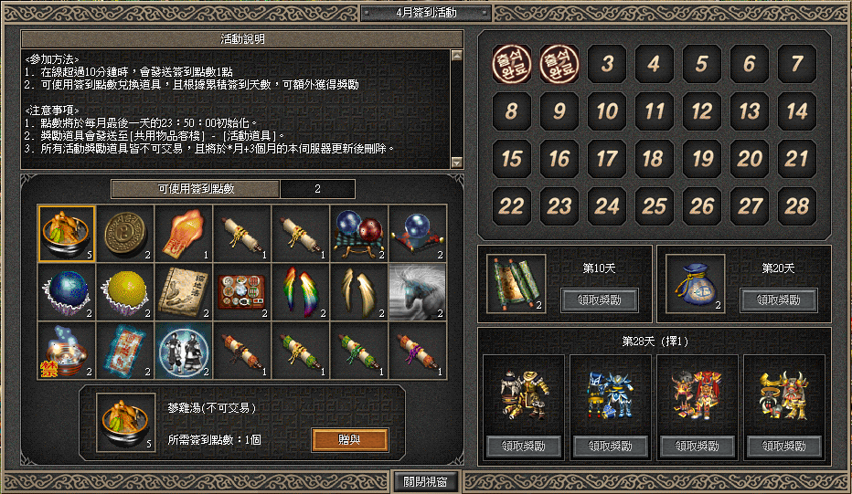Select the old manual book item
This screenshot has width=852, height=494.
(x=184, y=292)
